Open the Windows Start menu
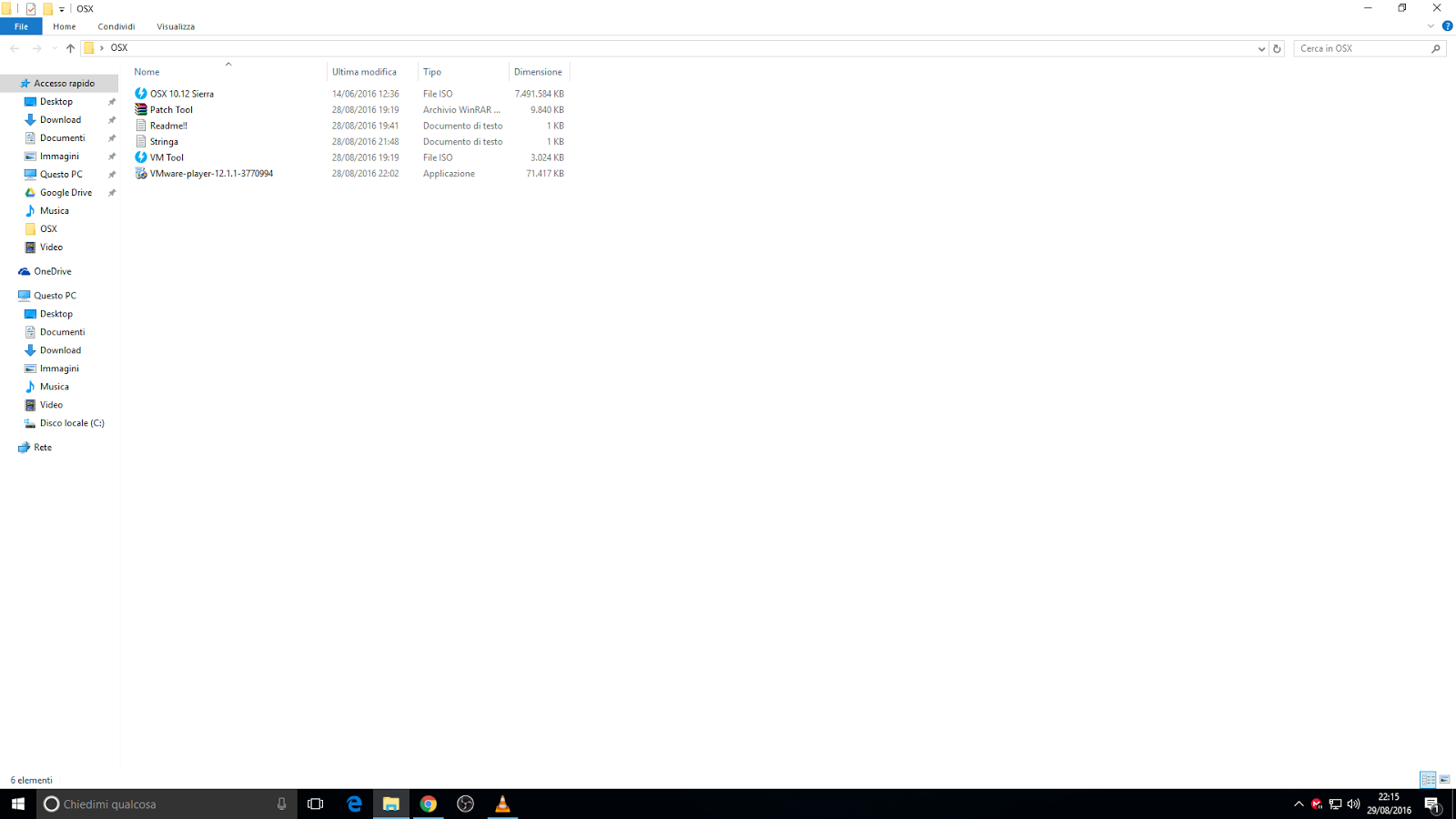 pyautogui.click(x=18, y=804)
